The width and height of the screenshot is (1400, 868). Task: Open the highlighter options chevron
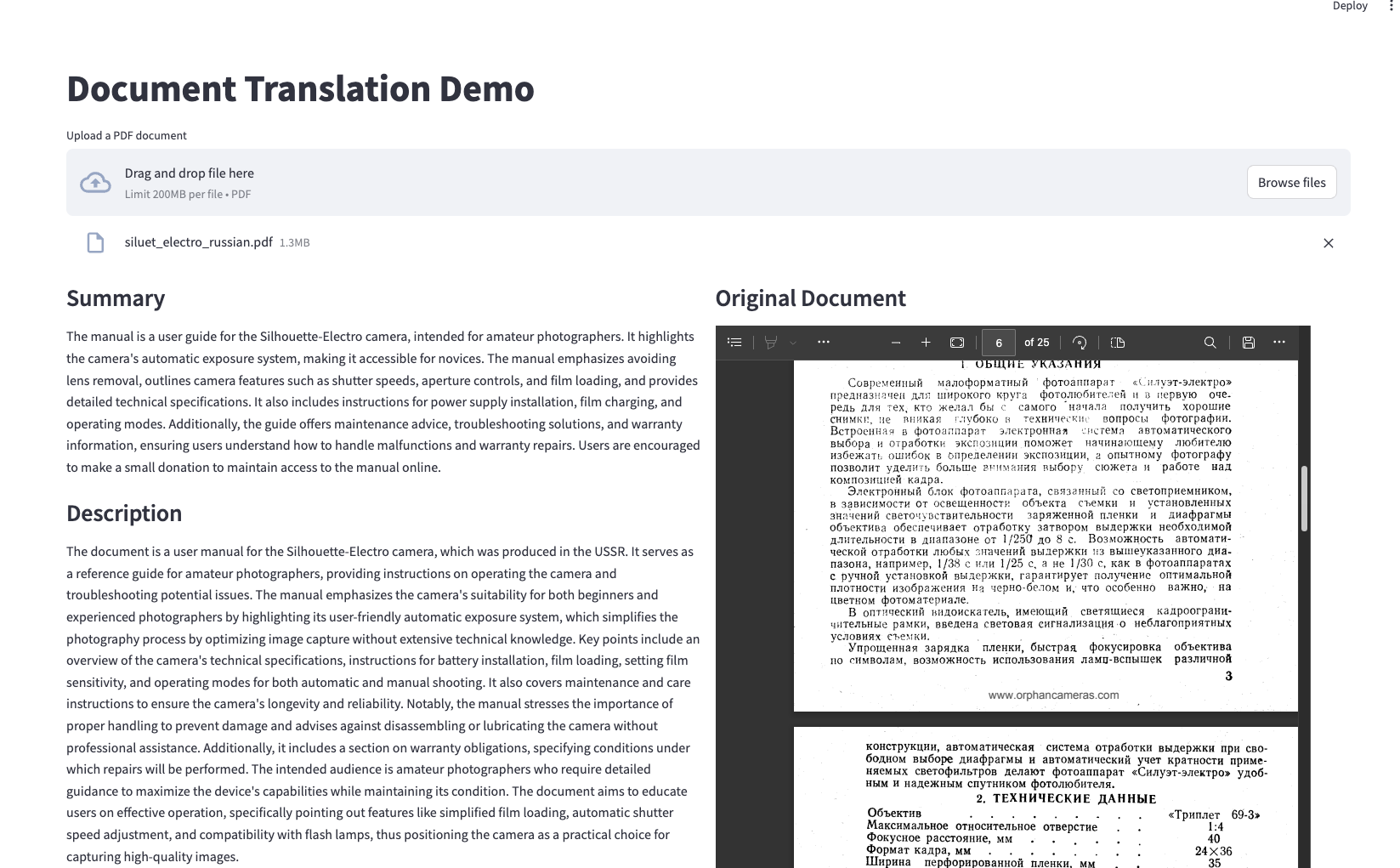pos(792,343)
